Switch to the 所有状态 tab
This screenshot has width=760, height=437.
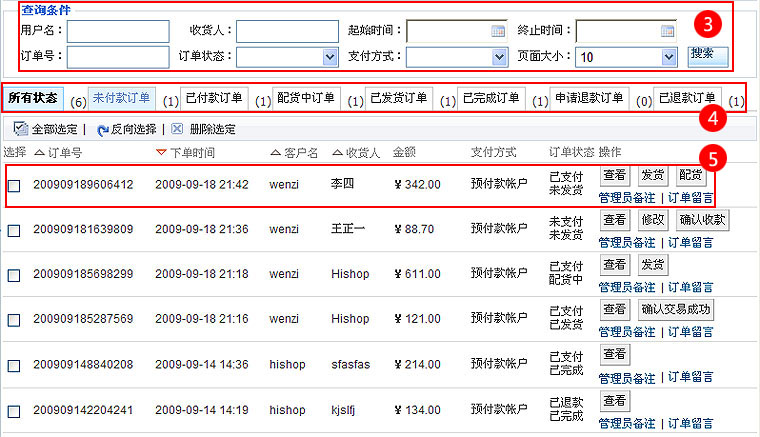point(33,98)
